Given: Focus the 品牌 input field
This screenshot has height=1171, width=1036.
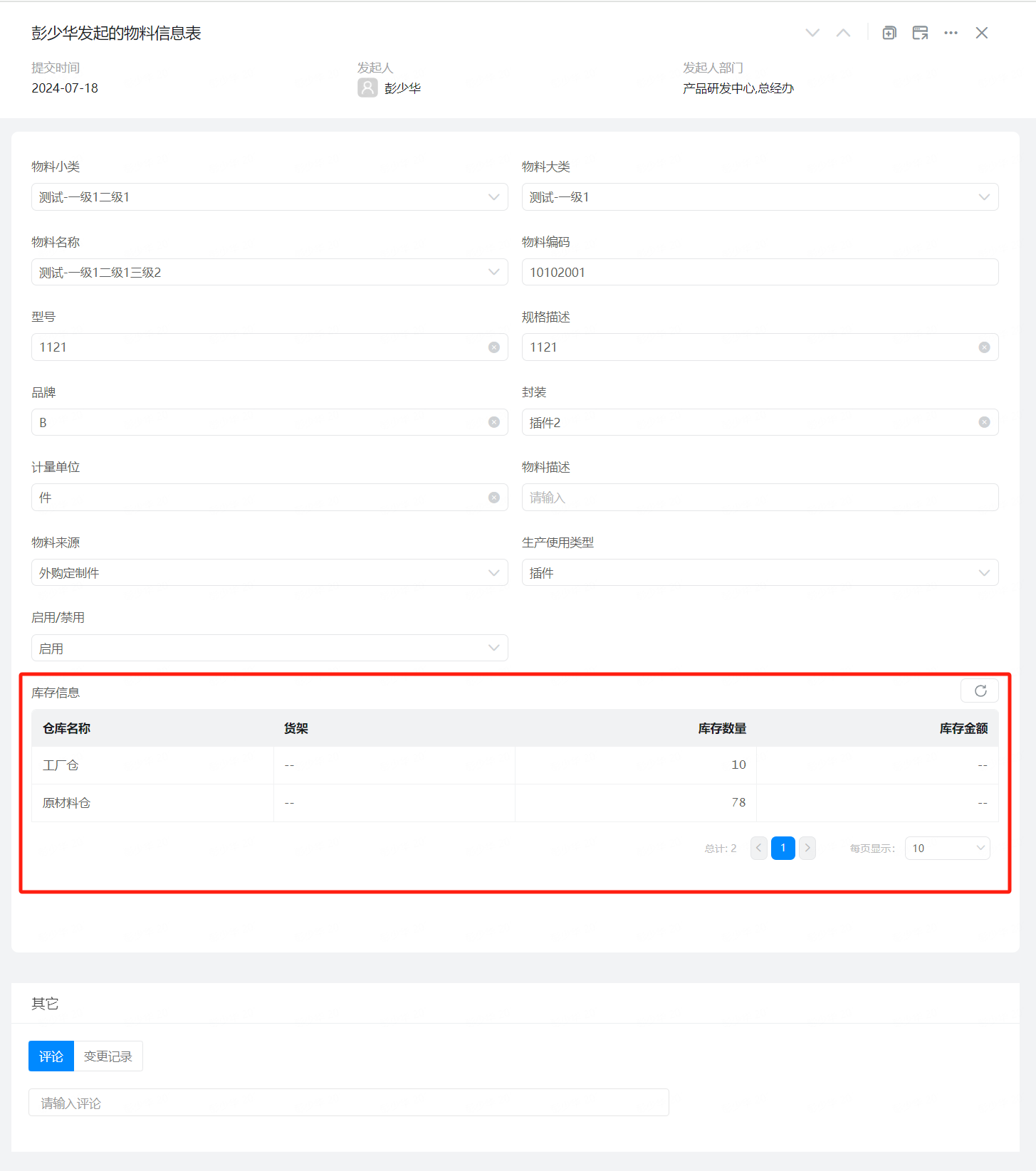Looking at the screenshot, I should click(269, 422).
